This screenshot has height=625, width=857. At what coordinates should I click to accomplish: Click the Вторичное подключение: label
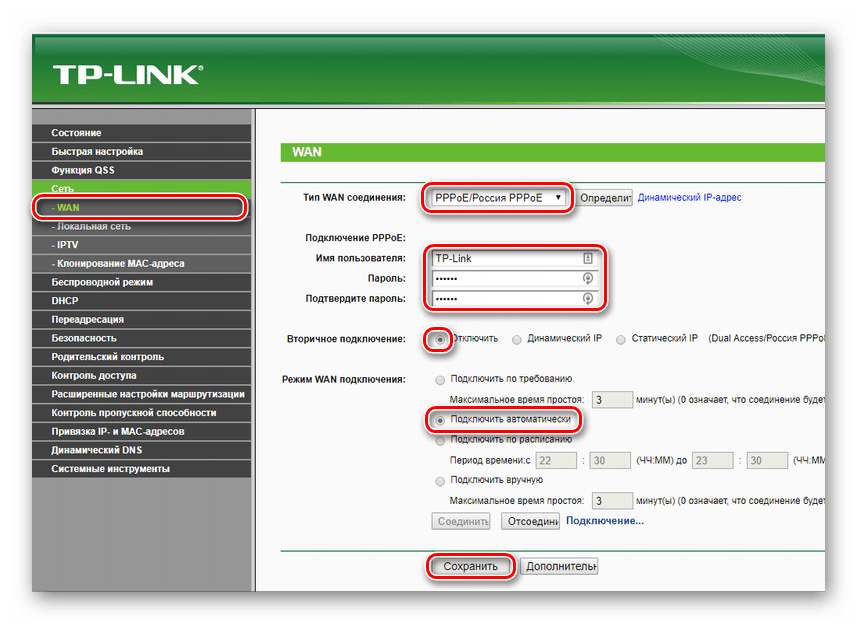coord(347,339)
